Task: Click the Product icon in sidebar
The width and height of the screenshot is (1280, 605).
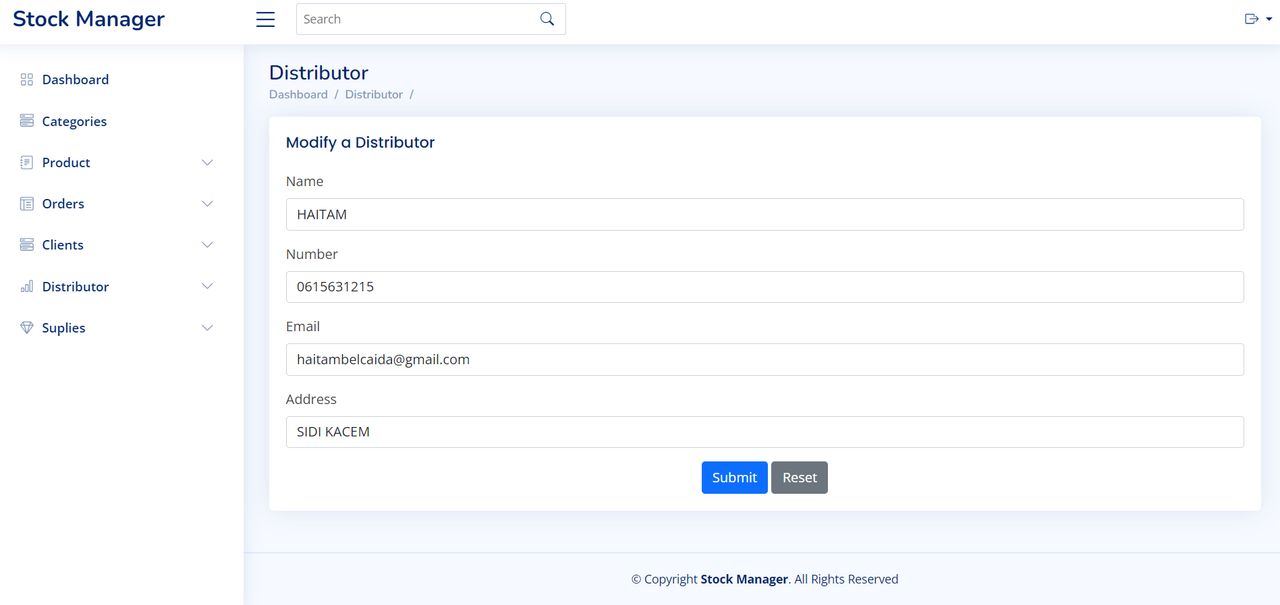Action: coord(27,162)
